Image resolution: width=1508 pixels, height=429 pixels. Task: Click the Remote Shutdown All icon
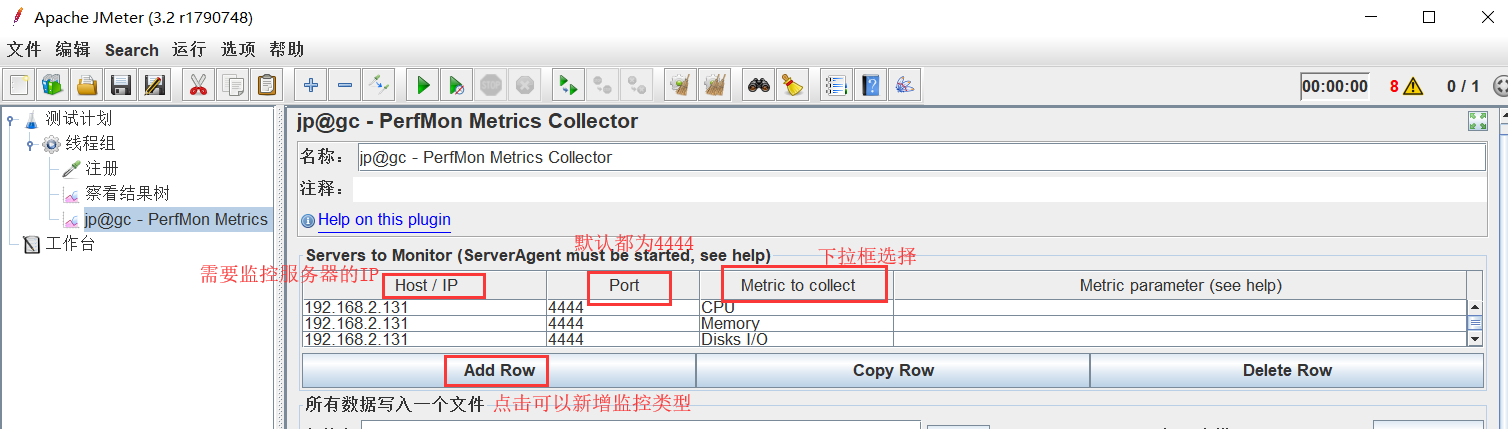(635, 86)
